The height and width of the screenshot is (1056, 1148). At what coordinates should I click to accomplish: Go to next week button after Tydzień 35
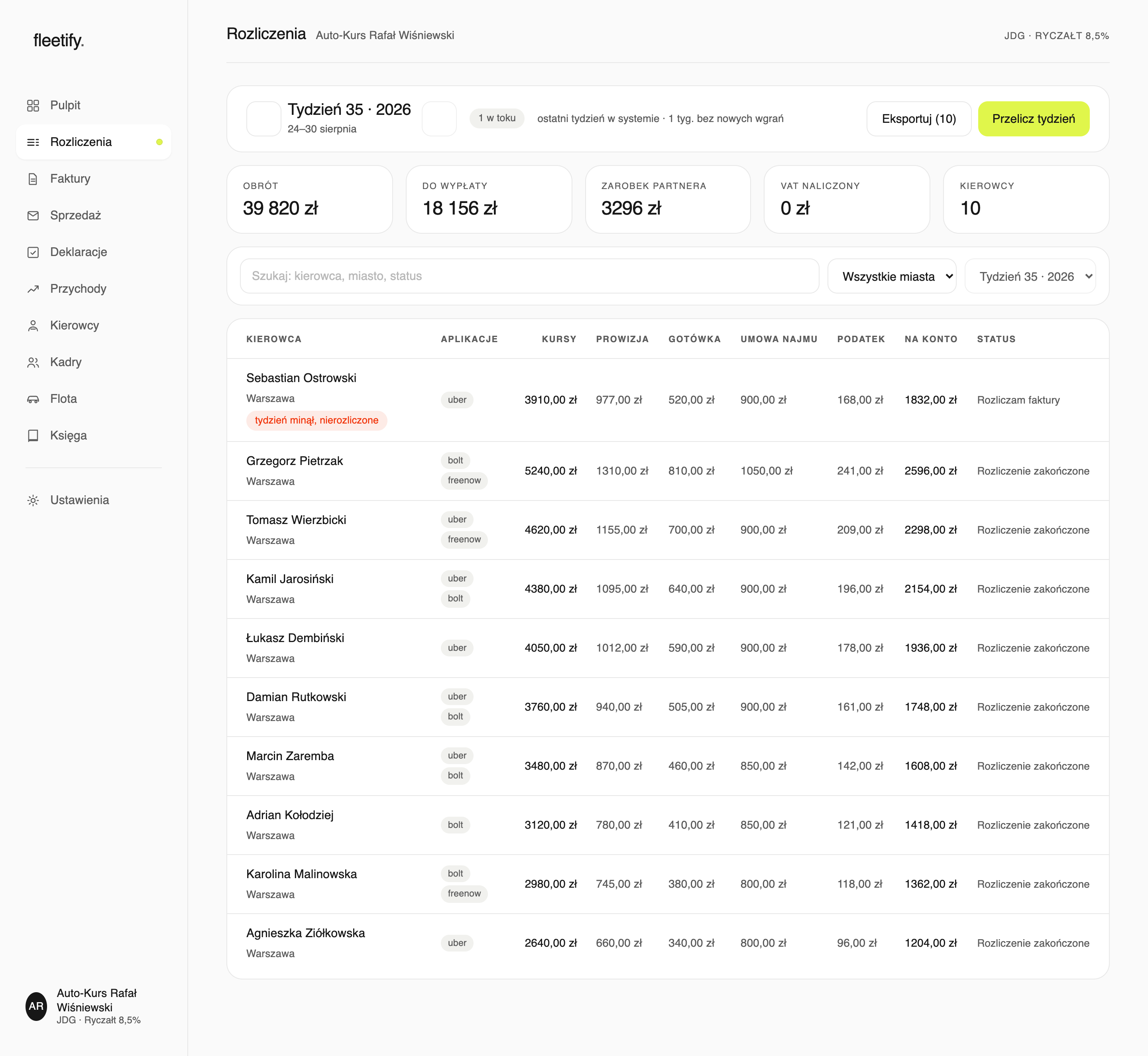[439, 119]
